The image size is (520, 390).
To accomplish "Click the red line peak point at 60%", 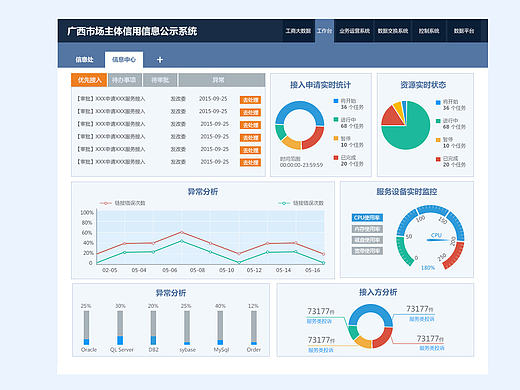I will coord(182,232).
